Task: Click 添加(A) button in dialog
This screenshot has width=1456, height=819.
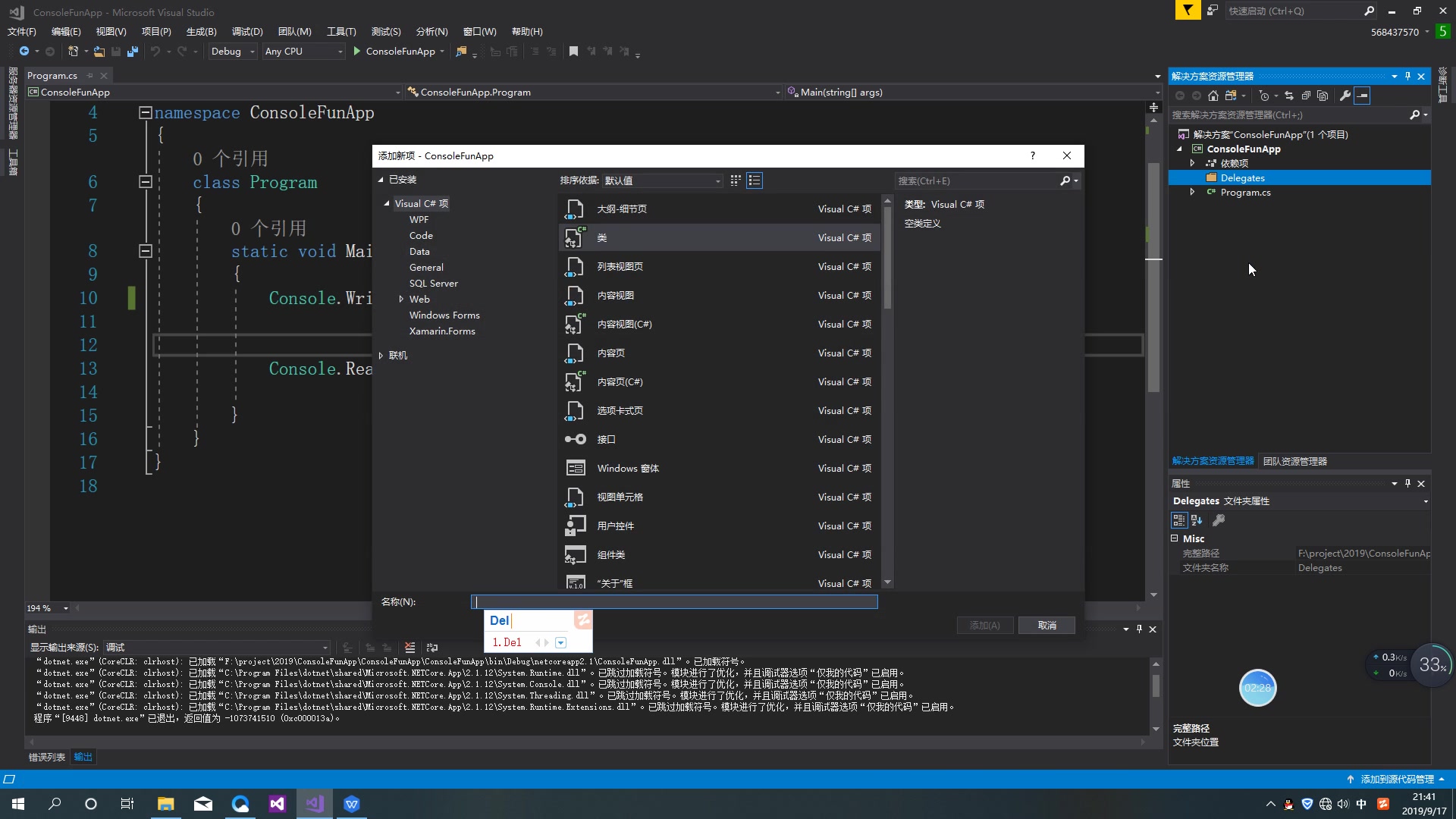Action: coord(985,625)
